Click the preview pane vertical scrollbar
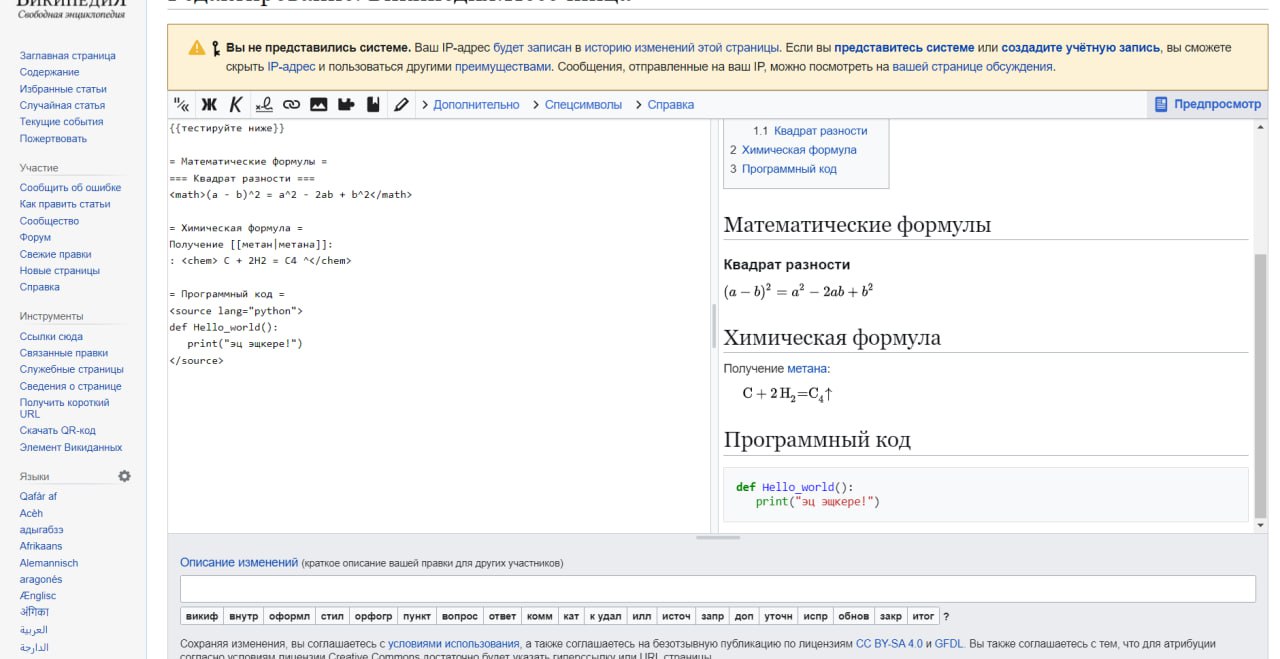Image resolution: width=1280 pixels, height=659 pixels. coord(1260,385)
